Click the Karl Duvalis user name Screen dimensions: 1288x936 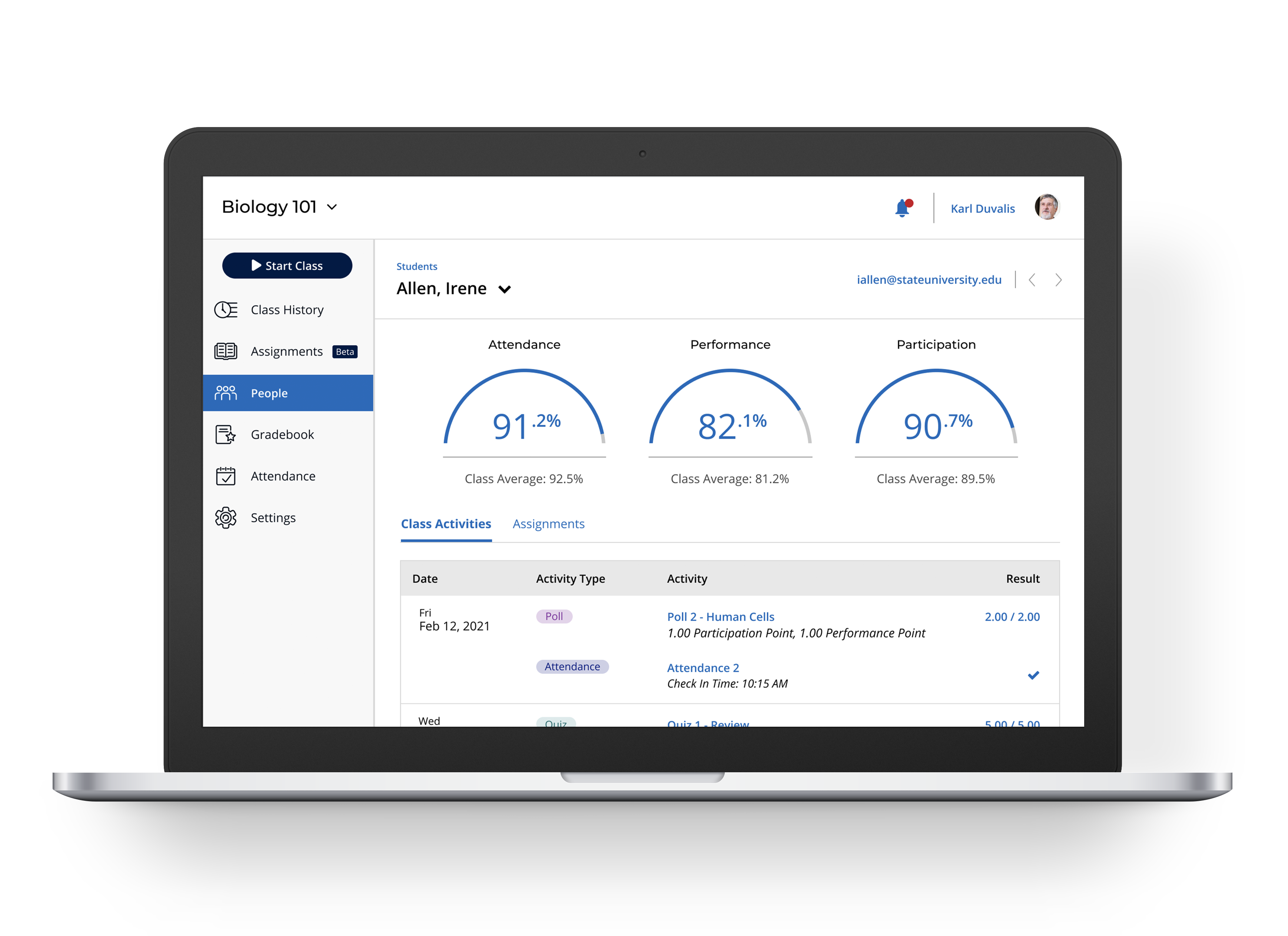point(982,208)
